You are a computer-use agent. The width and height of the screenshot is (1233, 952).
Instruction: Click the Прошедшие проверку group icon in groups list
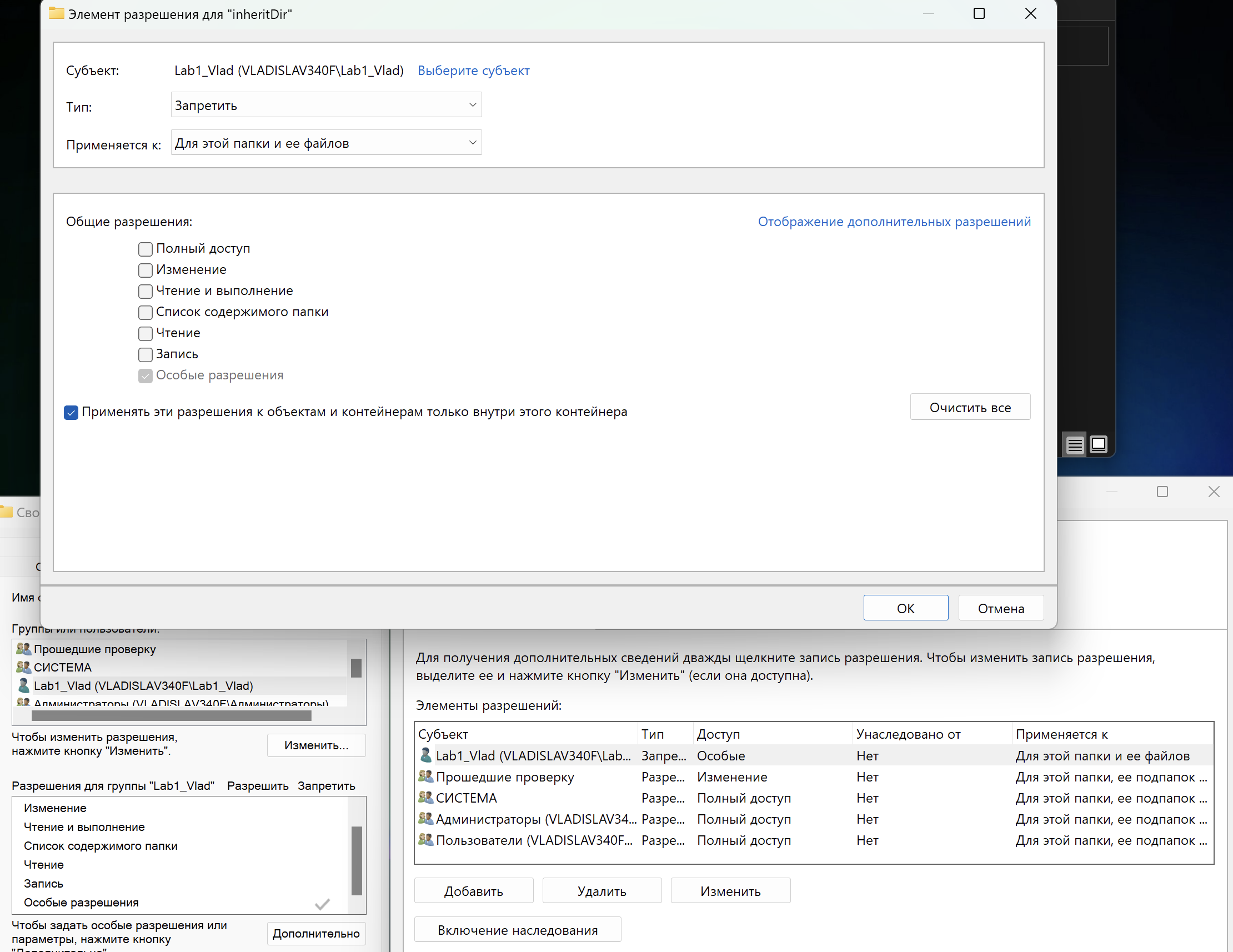pos(24,649)
